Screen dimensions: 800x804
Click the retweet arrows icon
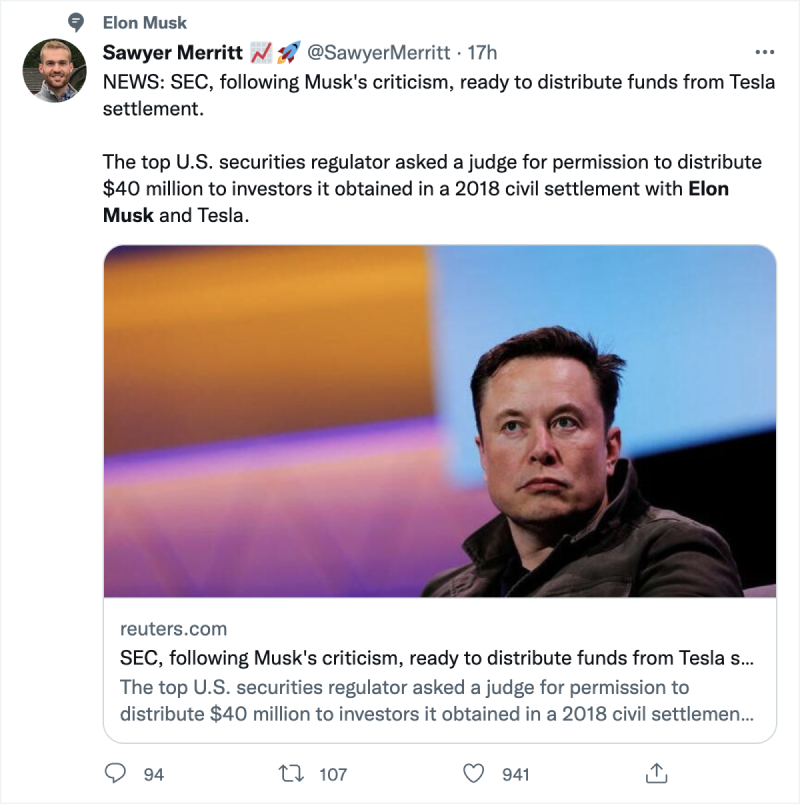(293, 773)
